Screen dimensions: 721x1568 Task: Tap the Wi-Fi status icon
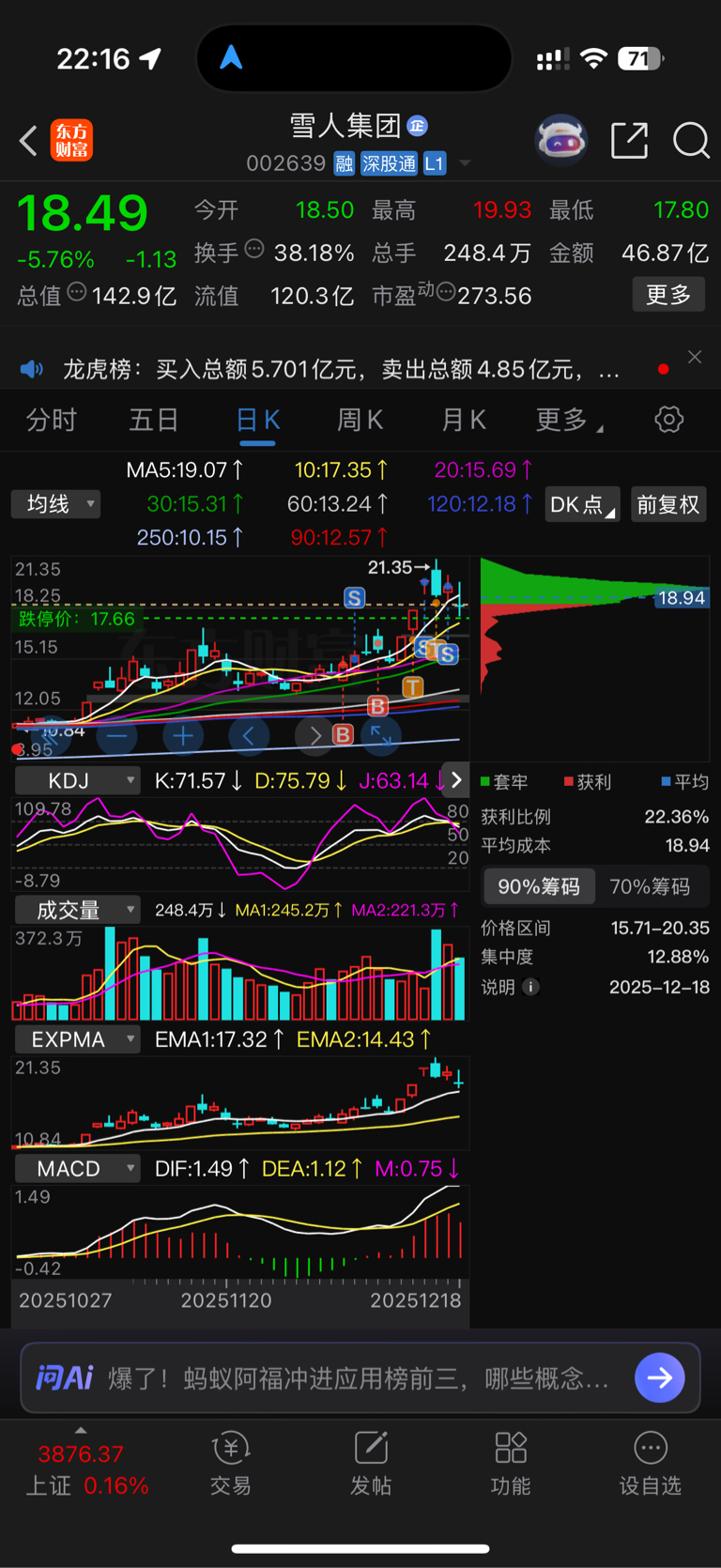click(x=593, y=59)
